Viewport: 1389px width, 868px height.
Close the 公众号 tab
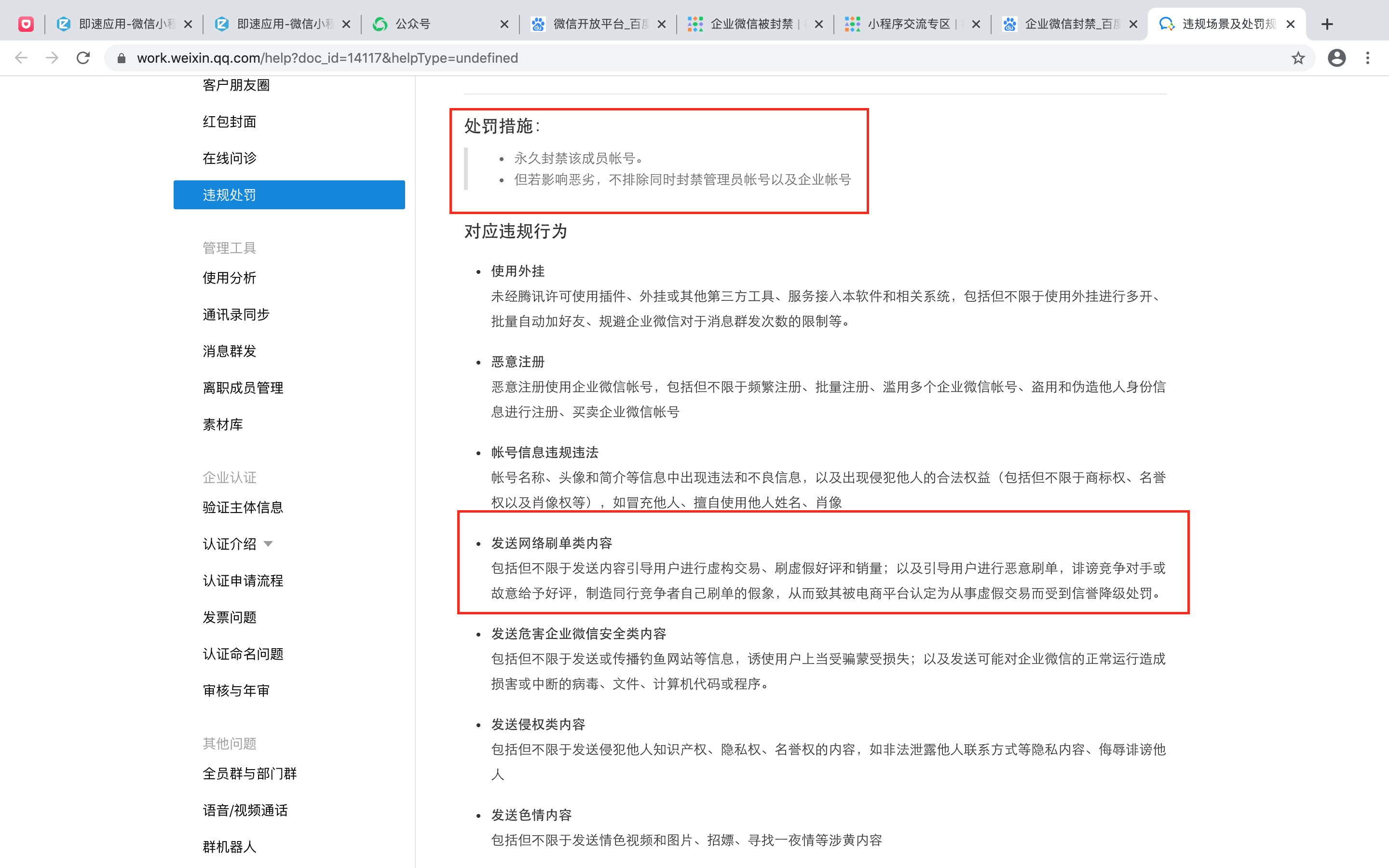click(504, 24)
